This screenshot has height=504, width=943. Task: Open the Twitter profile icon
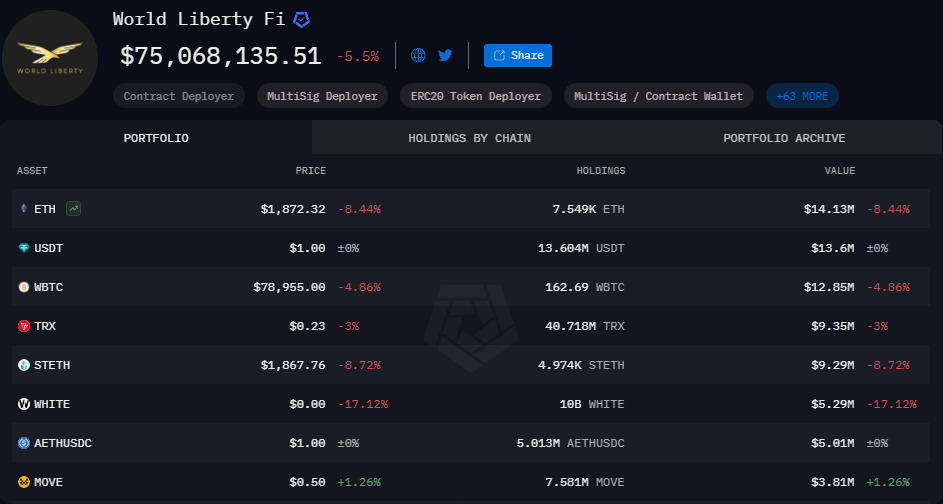[445, 55]
